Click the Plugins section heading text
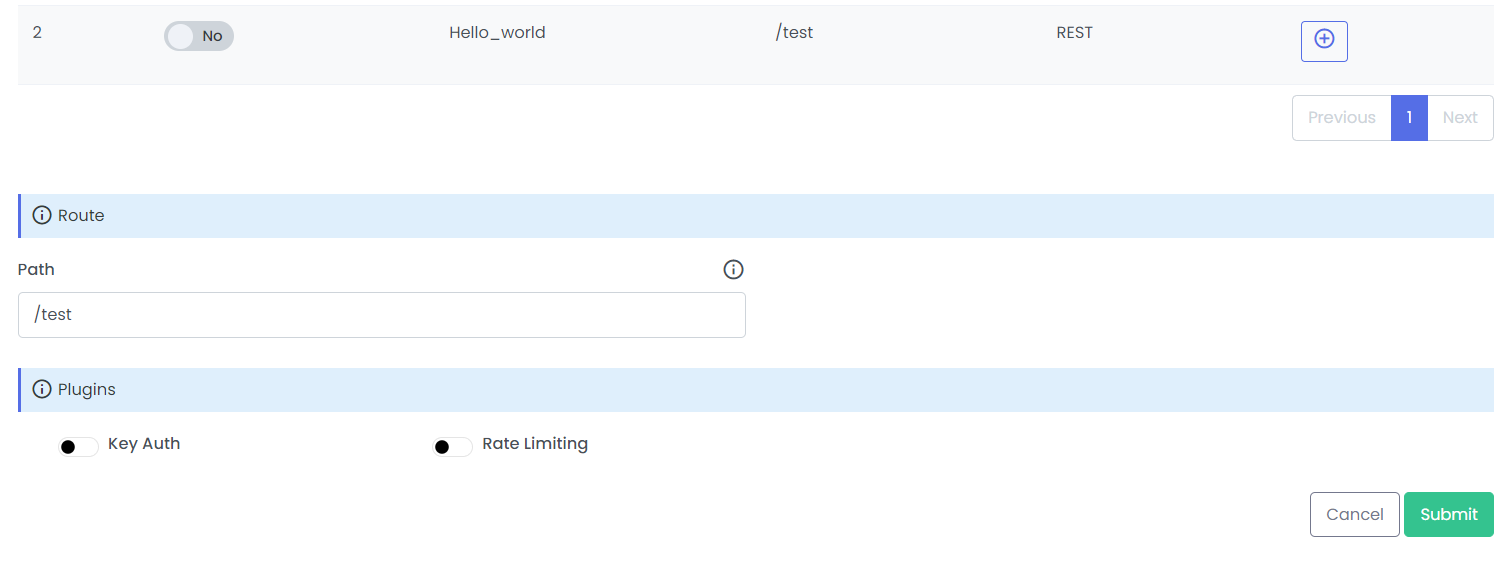The image size is (1508, 562). tap(87, 389)
